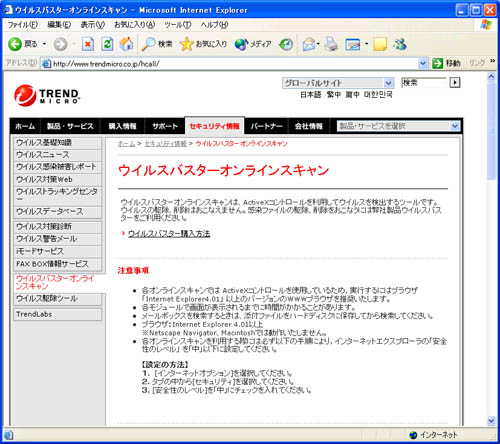Expand the Edit button dropdown arrow
Screen dimensions: 500x444
click(x=366, y=44)
